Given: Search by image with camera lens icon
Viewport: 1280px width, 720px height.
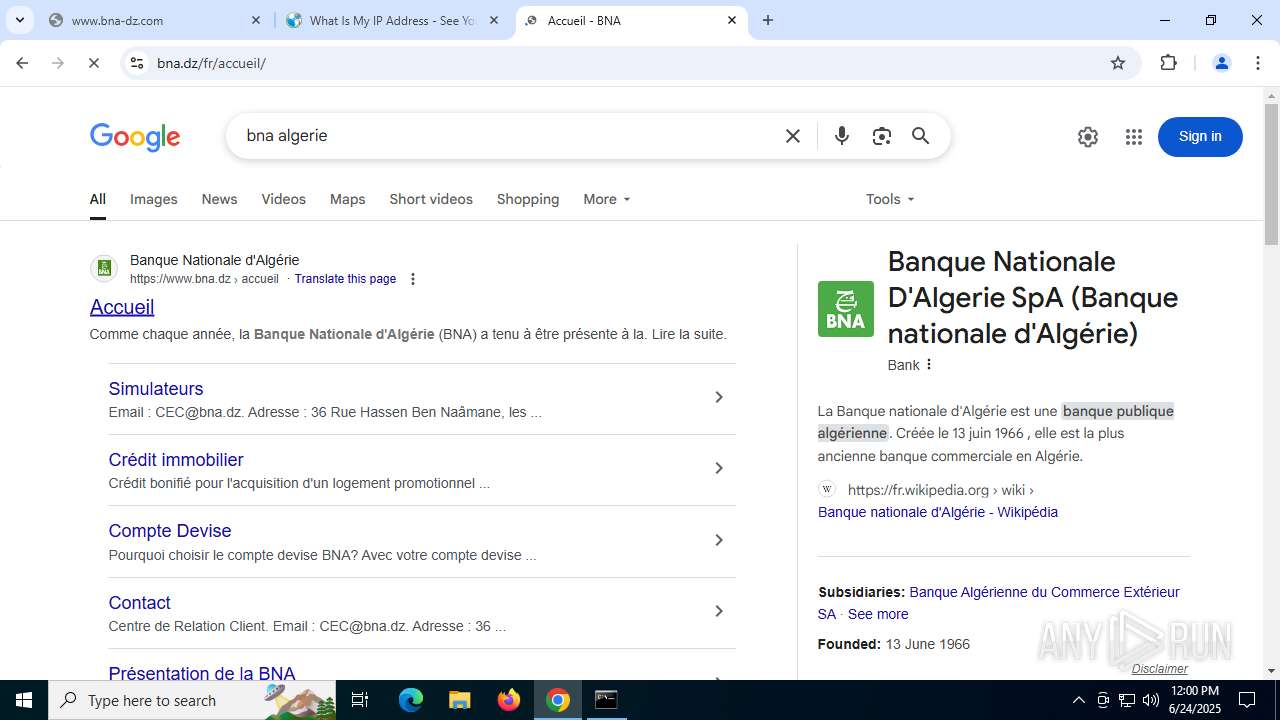Looking at the screenshot, I should tap(881, 136).
